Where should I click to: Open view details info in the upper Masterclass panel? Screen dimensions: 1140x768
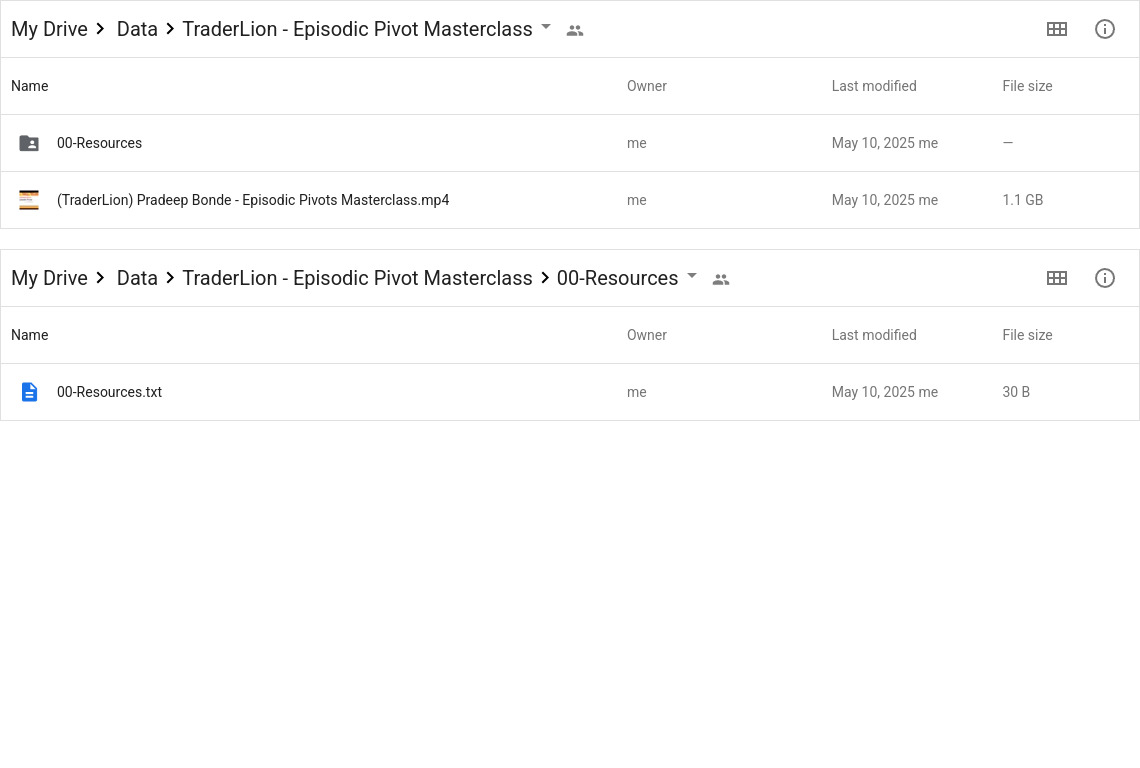pyautogui.click(x=1104, y=29)
